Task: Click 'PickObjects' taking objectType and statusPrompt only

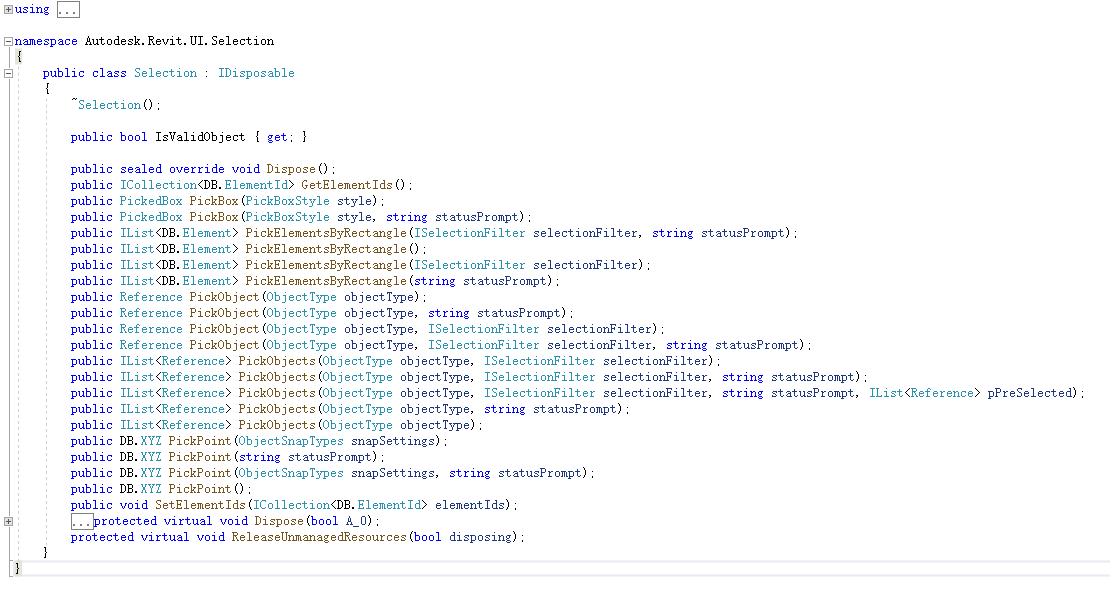Action: coord(277,409)
